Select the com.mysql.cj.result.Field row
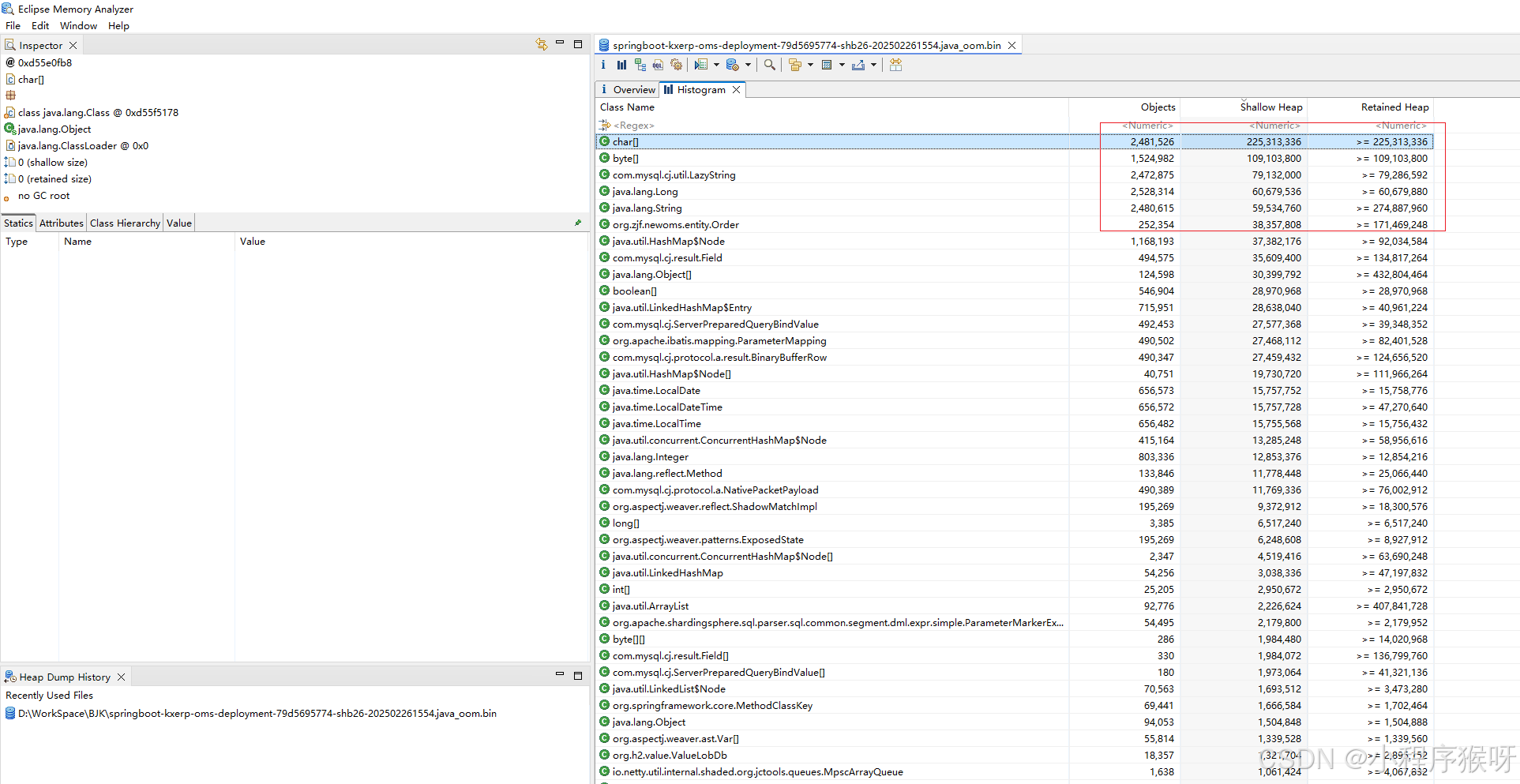This screenshot has width=1520, height=784. 1015,257
